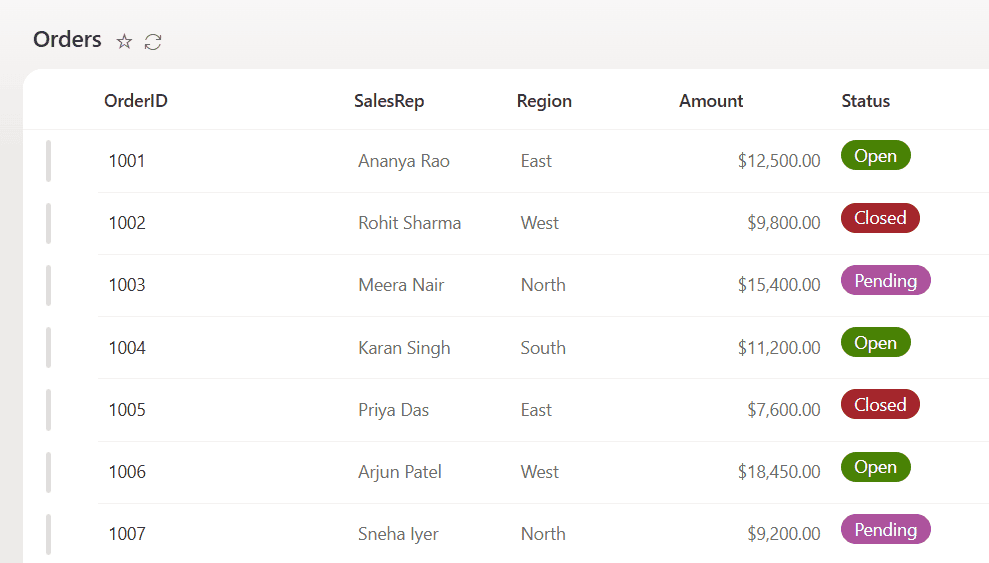Click the $15,400.00 amount
The height and width of the screenshot is (563, 989).
[779, 285]
